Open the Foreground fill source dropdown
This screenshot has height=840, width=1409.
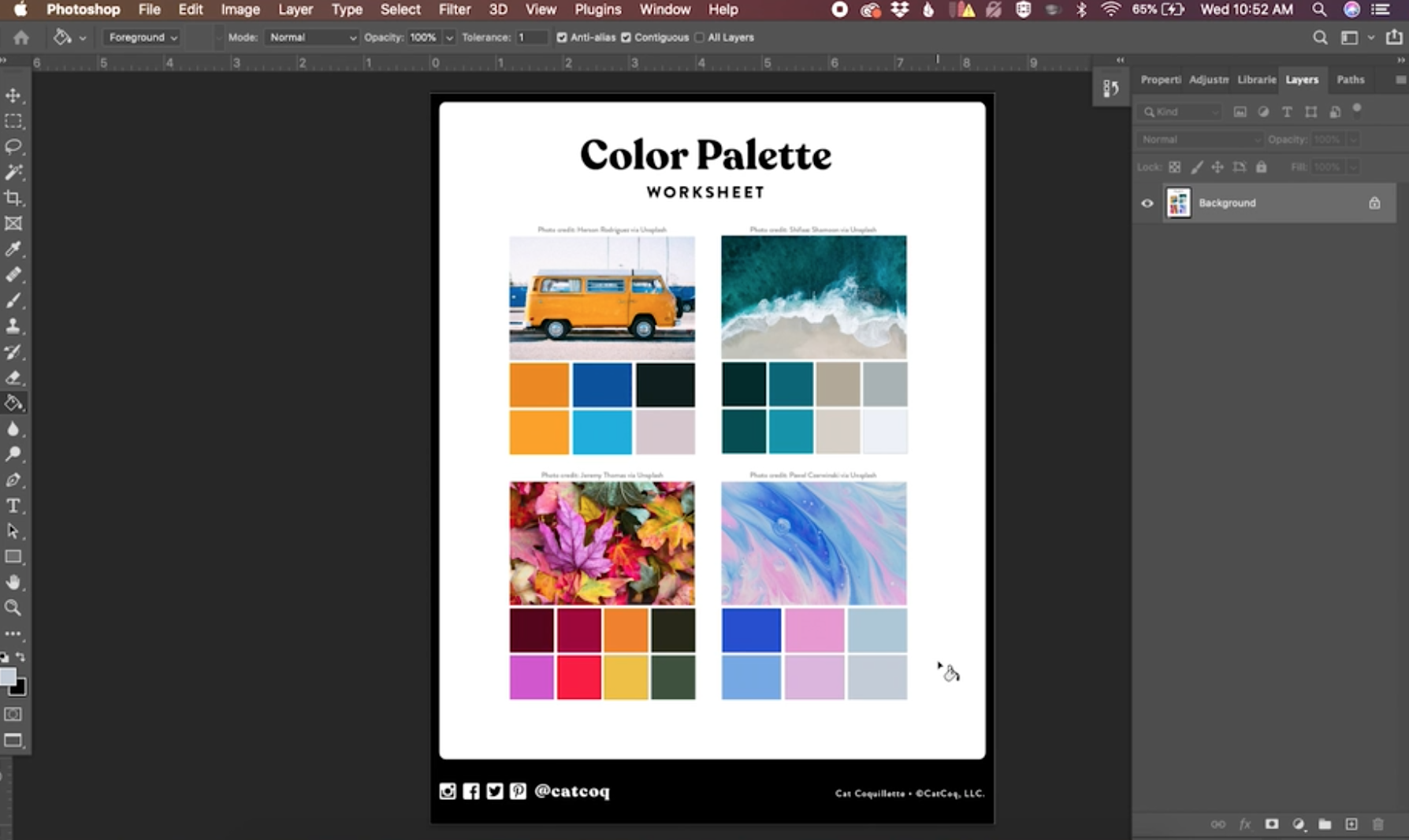[140, 37]
